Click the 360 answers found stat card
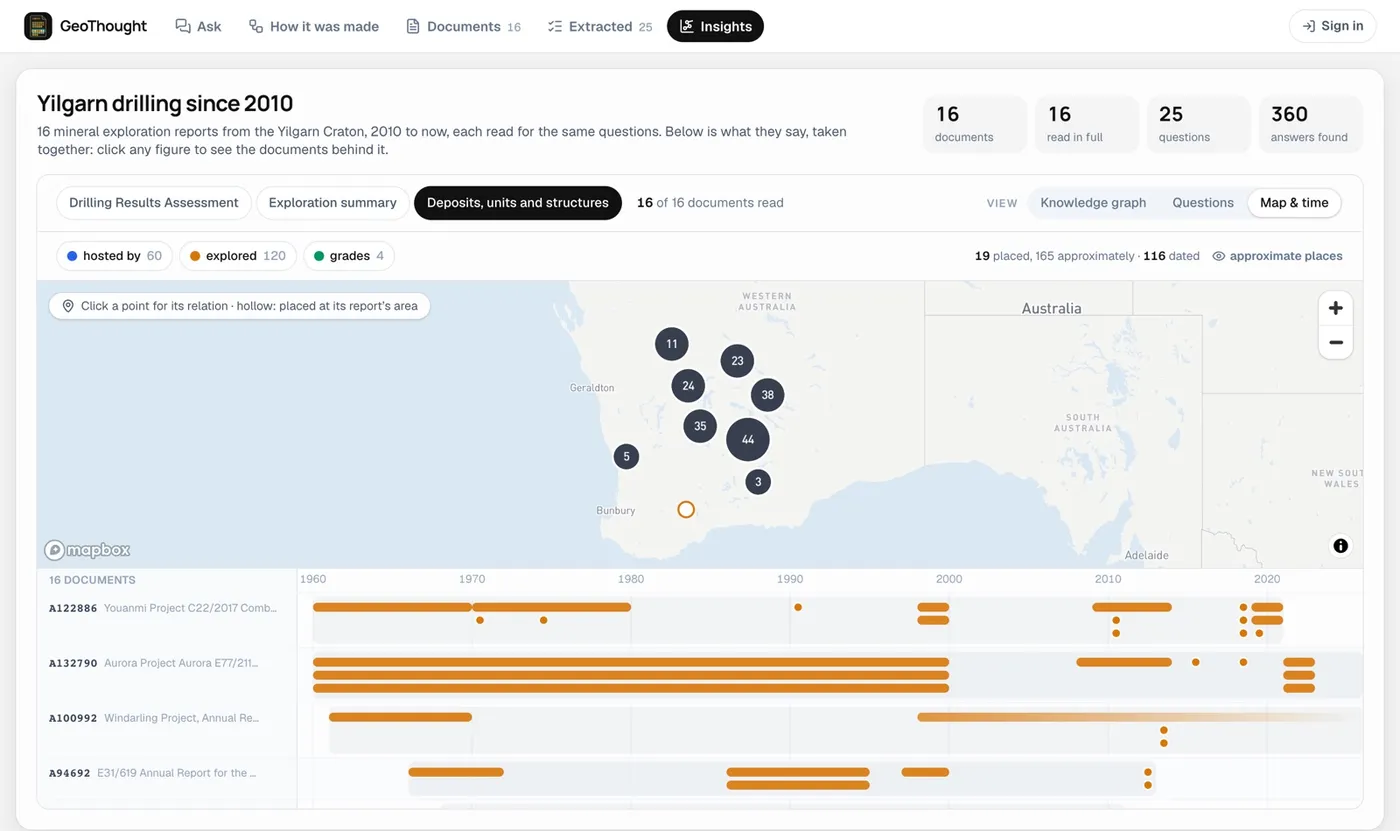Image resolution: width=1400 pixels, height=831 pixels. coord(1311,124)
